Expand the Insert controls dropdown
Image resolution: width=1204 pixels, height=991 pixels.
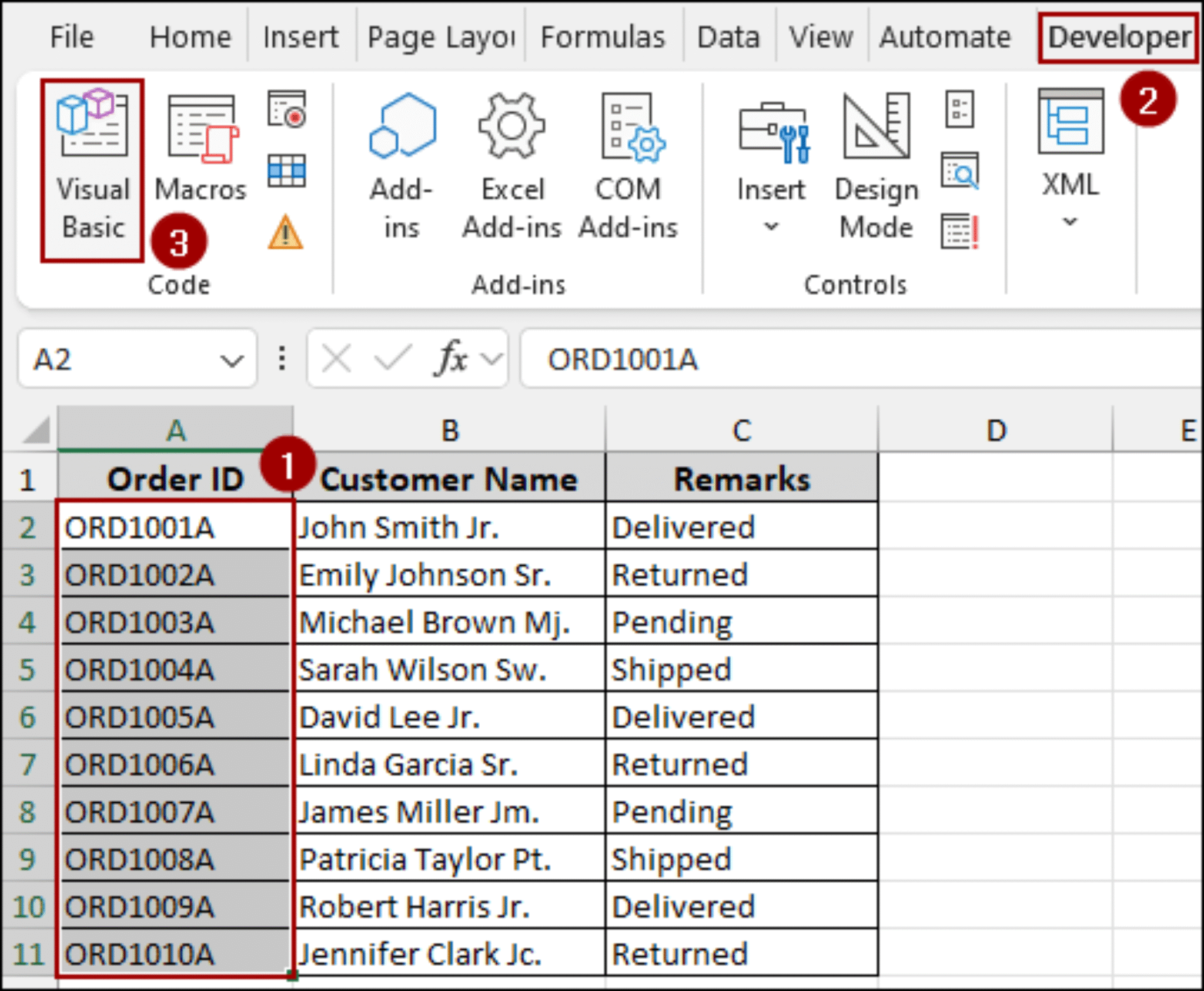[x=771, y=226]
